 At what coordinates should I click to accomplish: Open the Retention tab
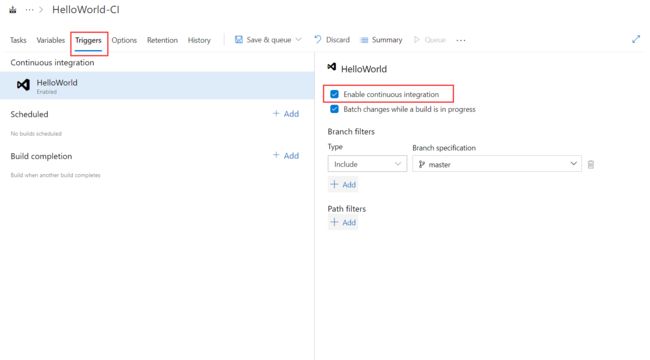tap(162, 40)
